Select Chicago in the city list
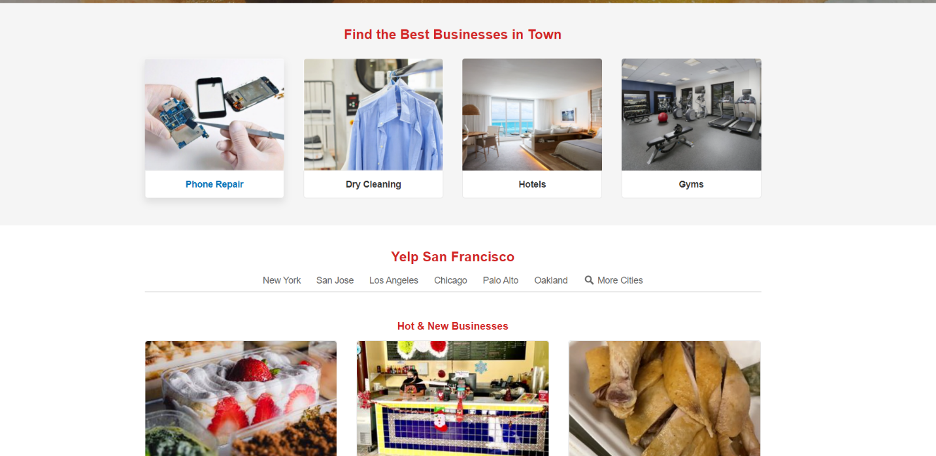This screenshot has width=936, height=456. pos(451,281)
